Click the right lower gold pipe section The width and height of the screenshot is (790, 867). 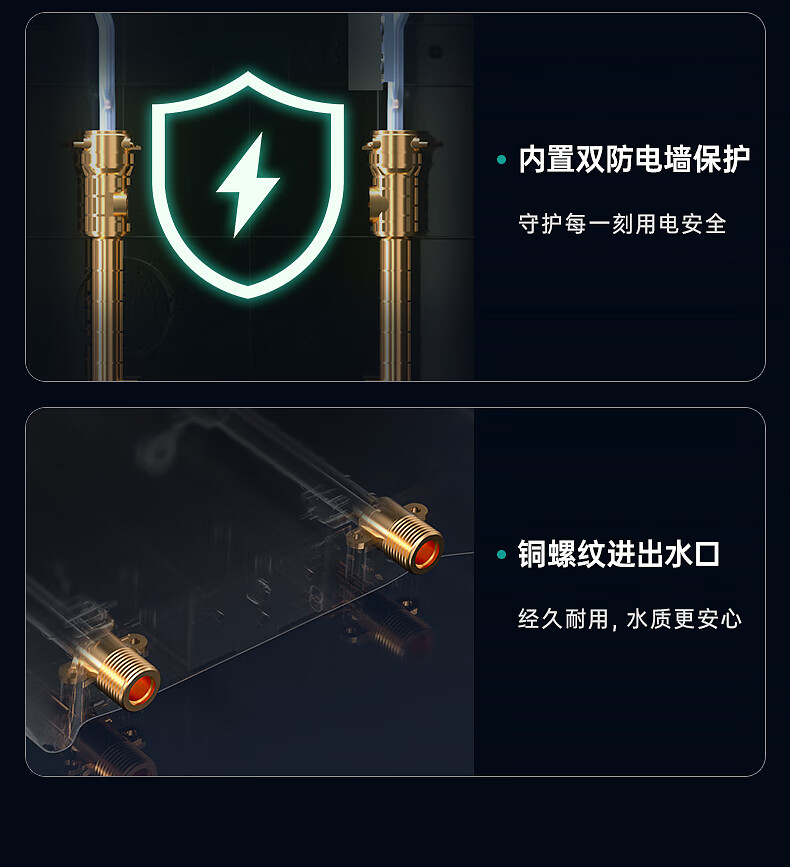coord(396,309)
